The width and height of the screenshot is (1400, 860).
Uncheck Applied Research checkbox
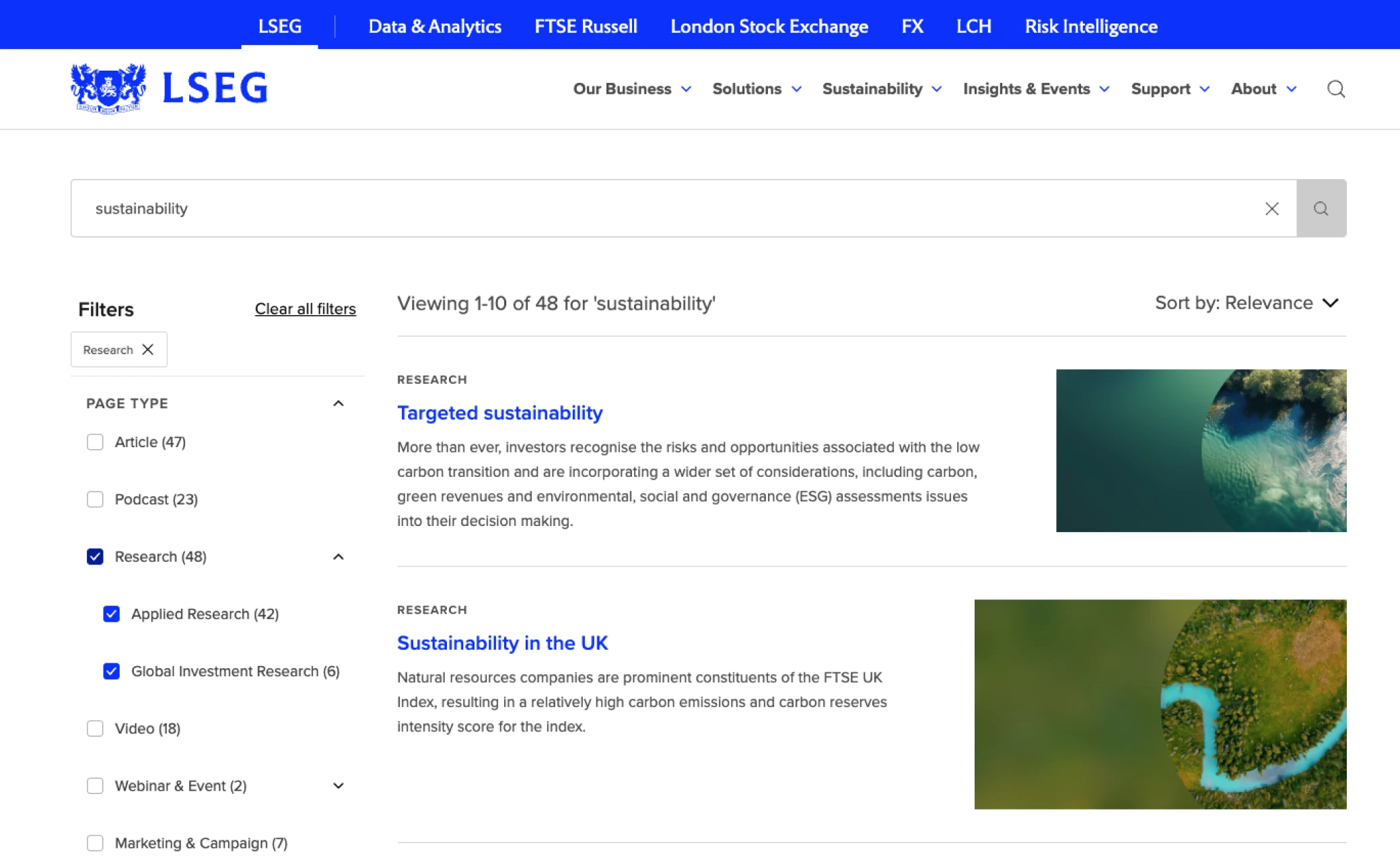pos(112,614)
